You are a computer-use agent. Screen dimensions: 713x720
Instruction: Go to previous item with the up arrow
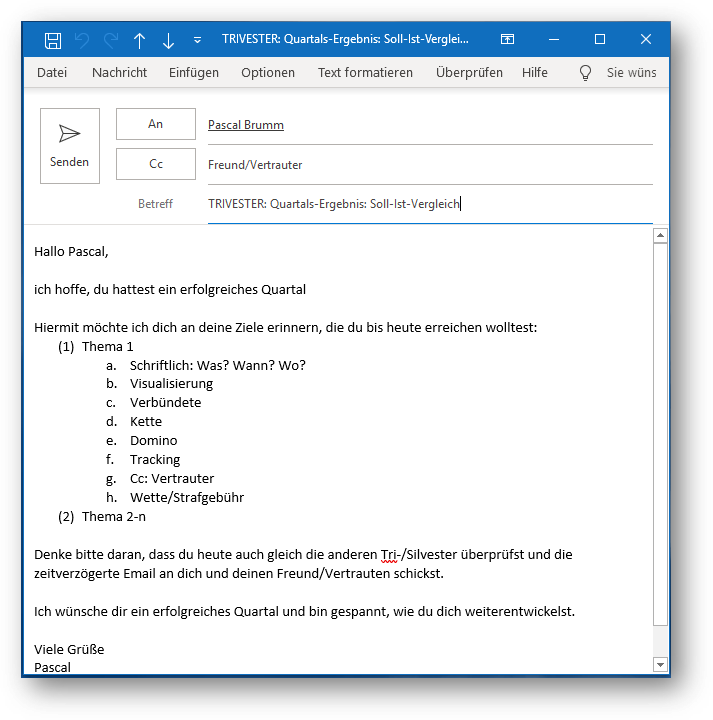tap(140, 40)
